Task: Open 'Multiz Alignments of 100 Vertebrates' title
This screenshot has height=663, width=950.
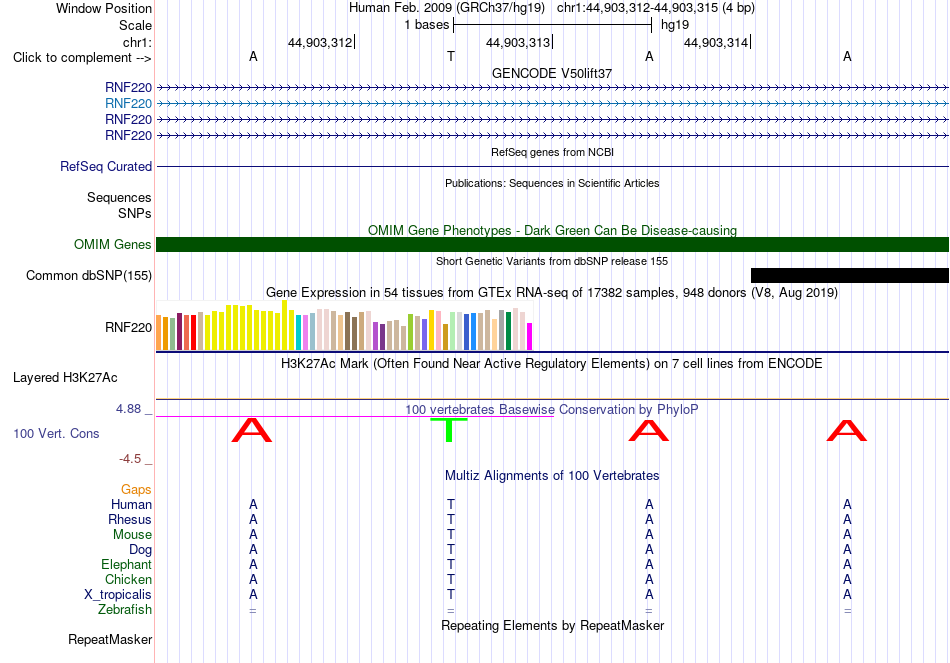Action: coord(552,476)
